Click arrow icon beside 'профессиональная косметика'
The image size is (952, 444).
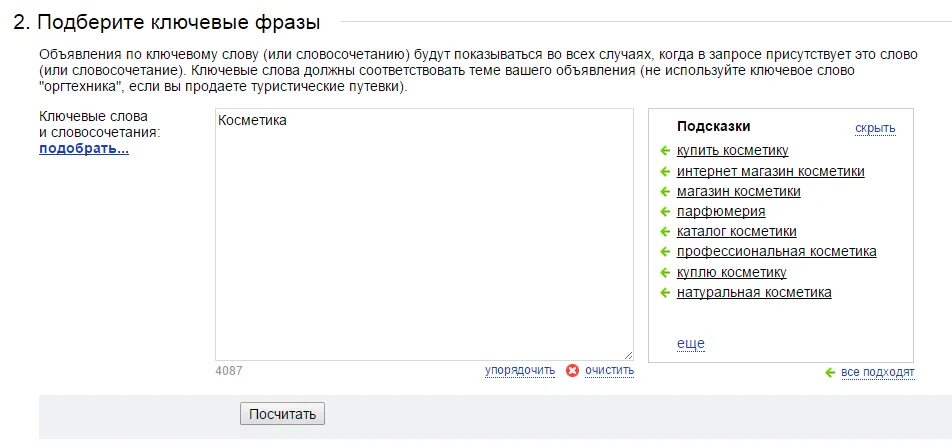(664, 252)
